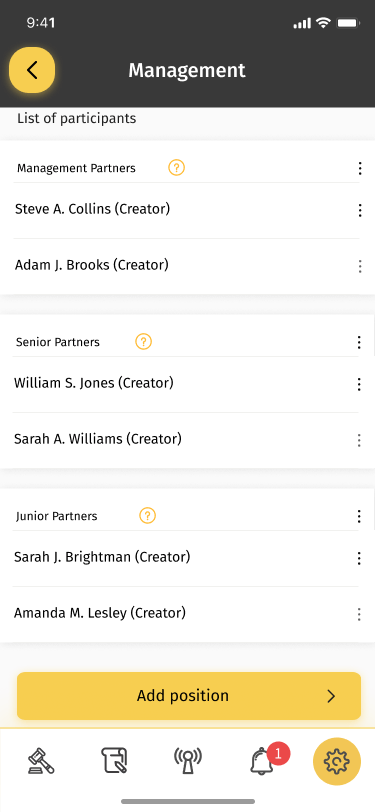Open three-dot menu for Amanda M. Lesley
The width and height of the screenshot is (375, 812).
(358, 614)
